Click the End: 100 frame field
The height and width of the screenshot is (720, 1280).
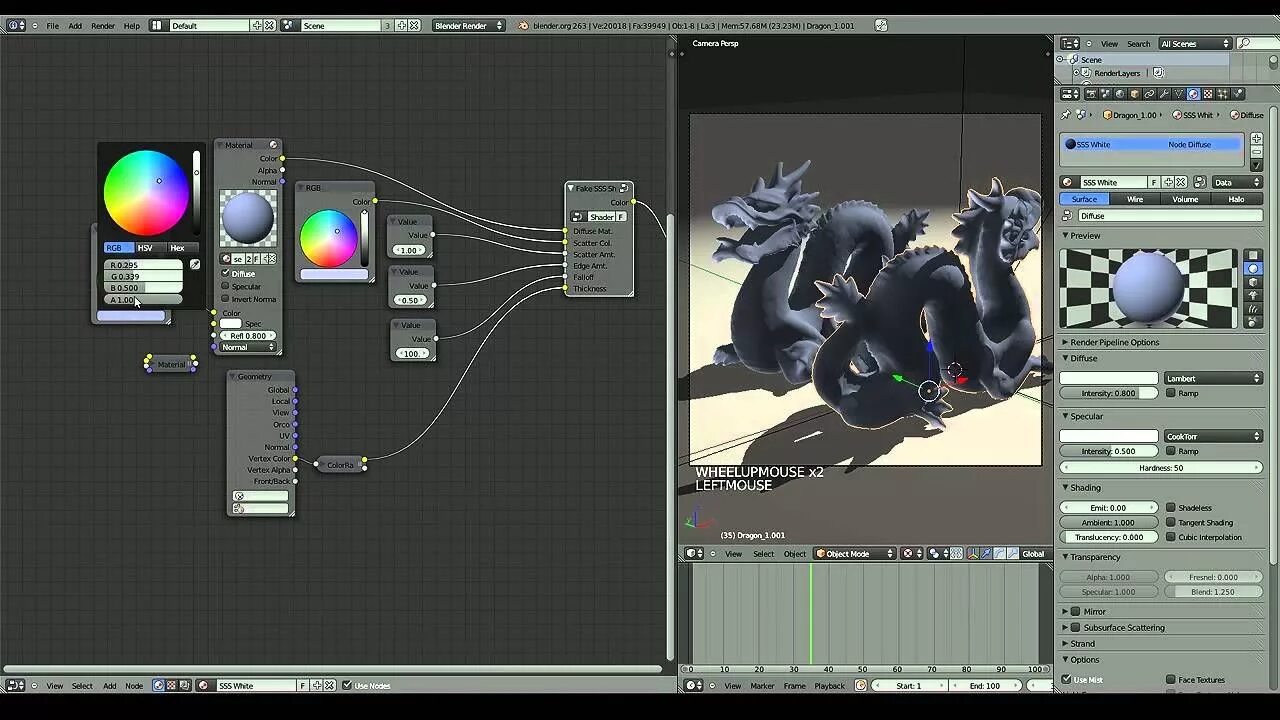coord(985,685)
